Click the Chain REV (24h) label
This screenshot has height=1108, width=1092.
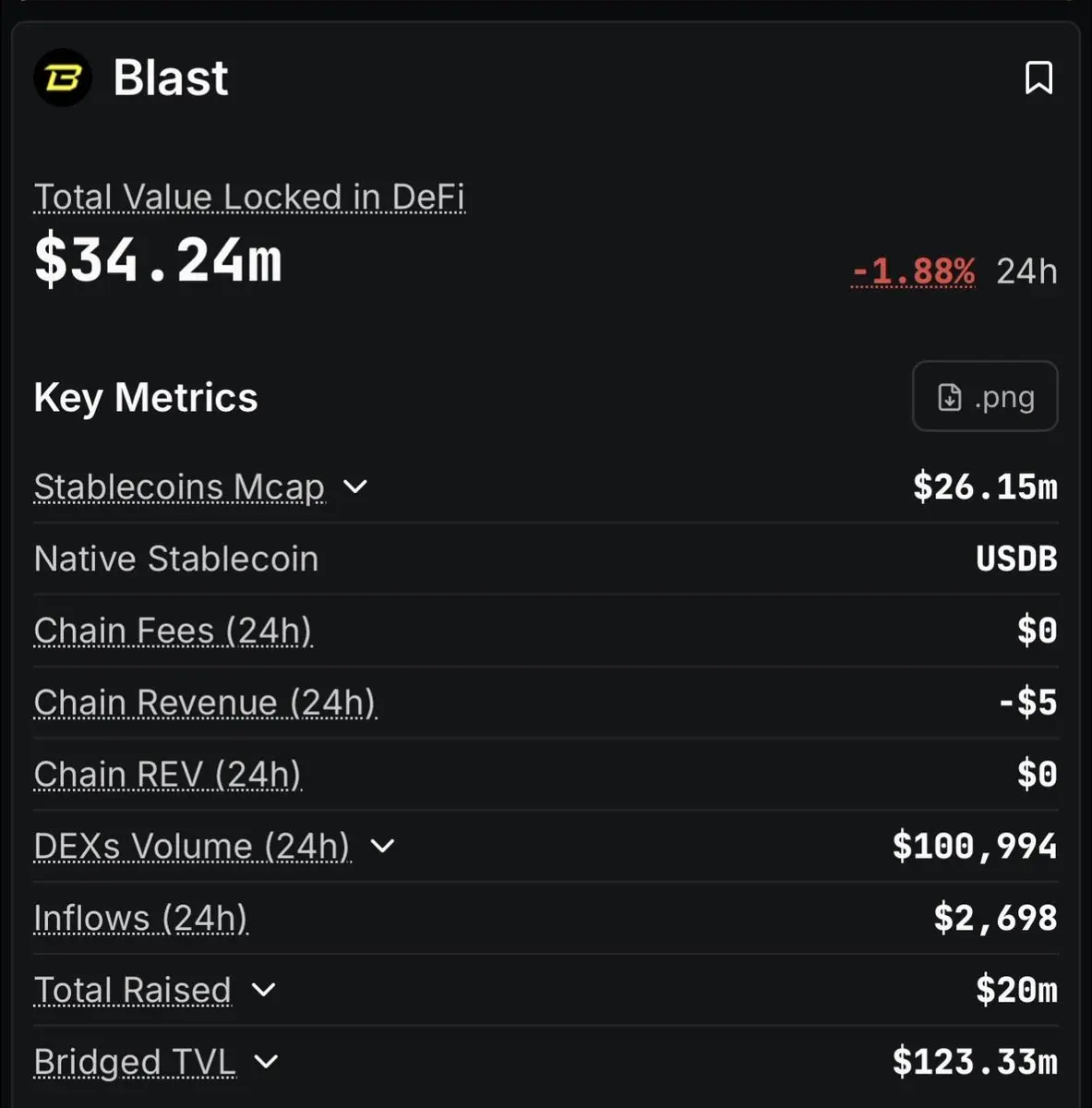(167, 775)
